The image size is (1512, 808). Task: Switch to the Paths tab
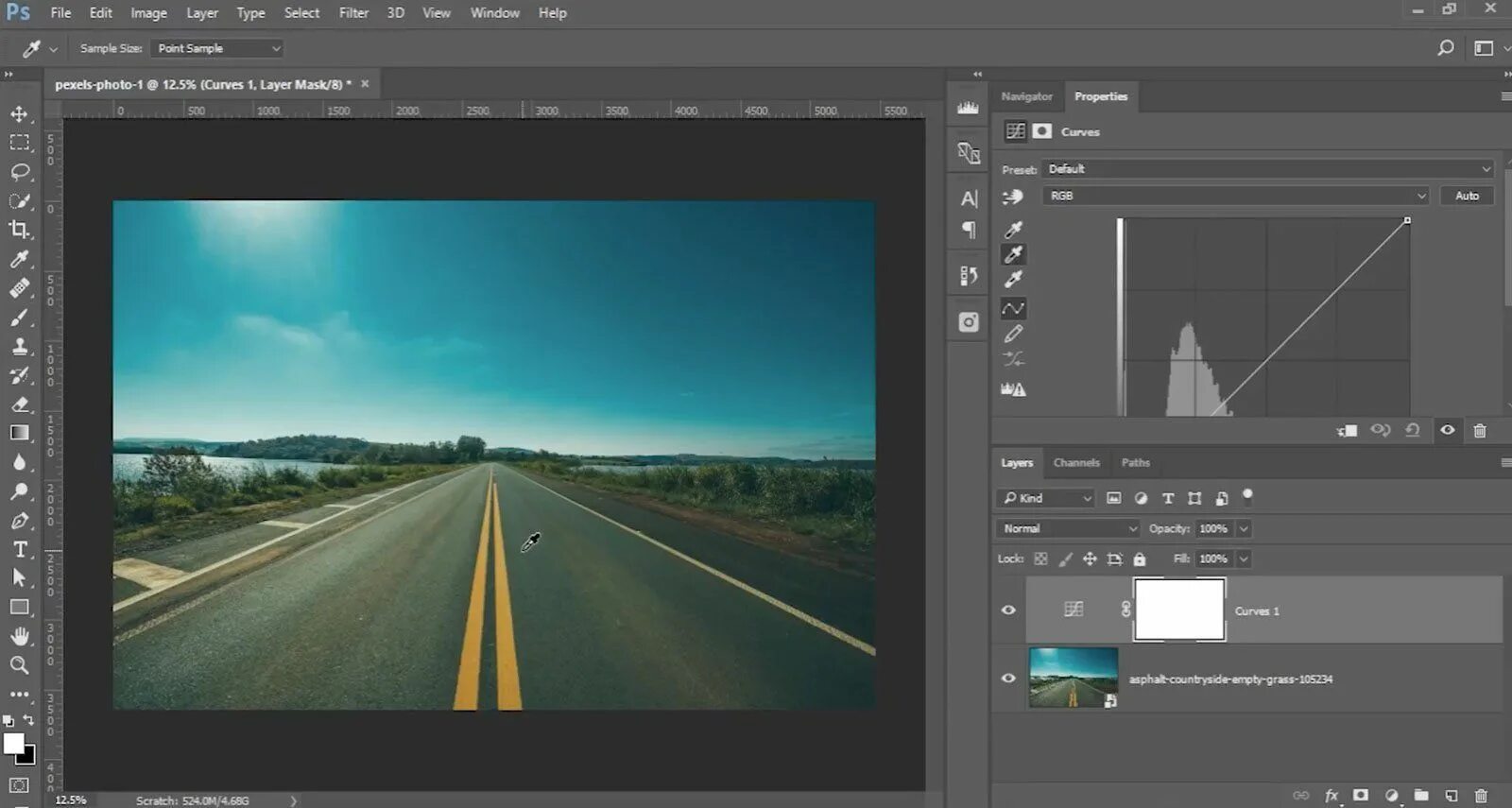click(x=1135, y=462)
